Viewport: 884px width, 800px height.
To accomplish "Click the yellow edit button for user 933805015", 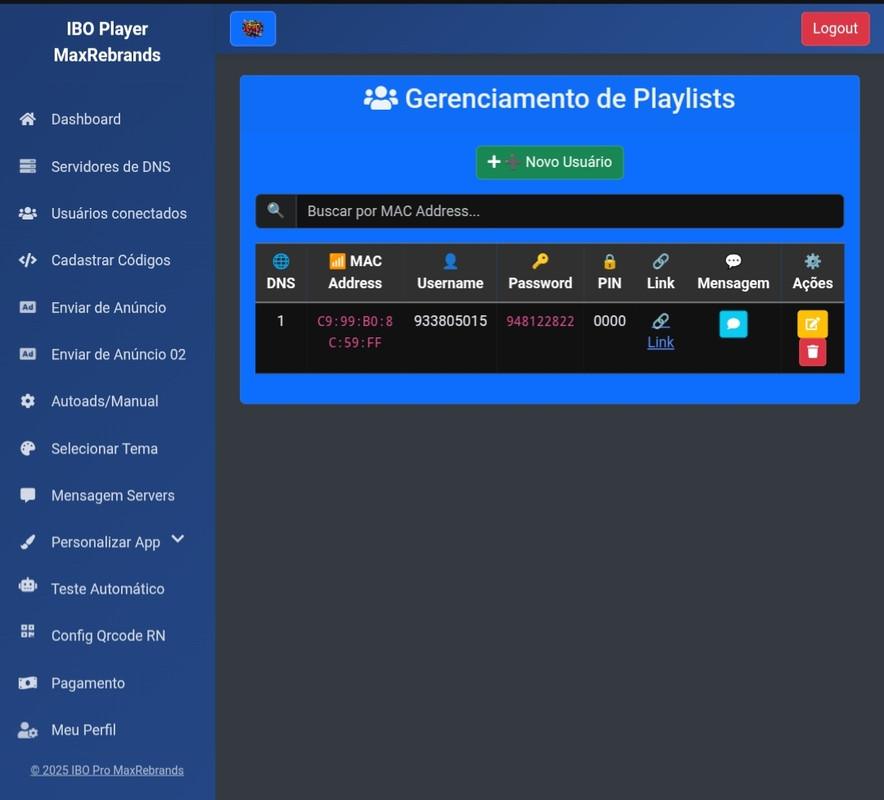I will click(x=812, y=324).
